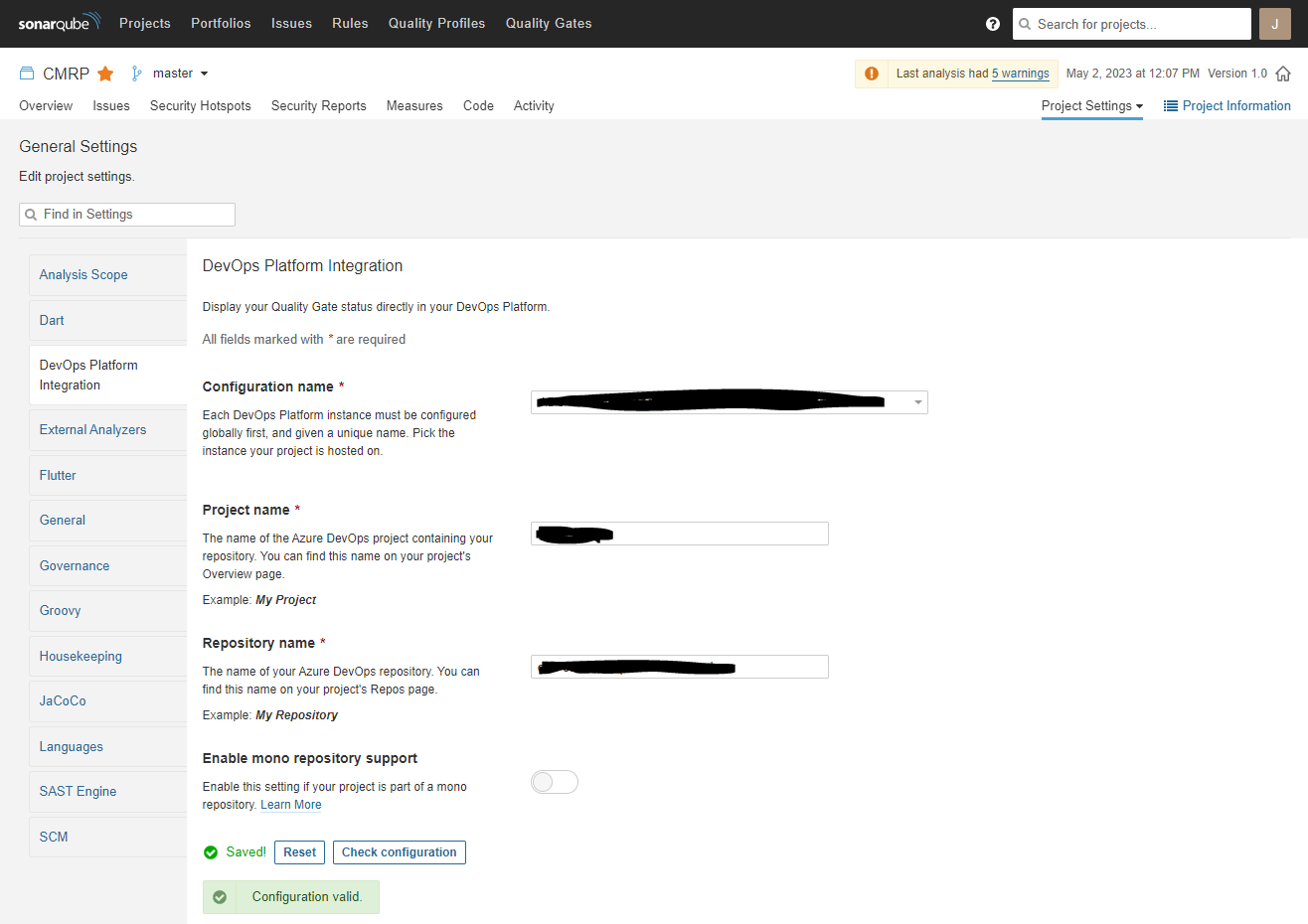Switch to the Activity tab
Viewport: 1308px width, 924px height.
tap(534, 105)
